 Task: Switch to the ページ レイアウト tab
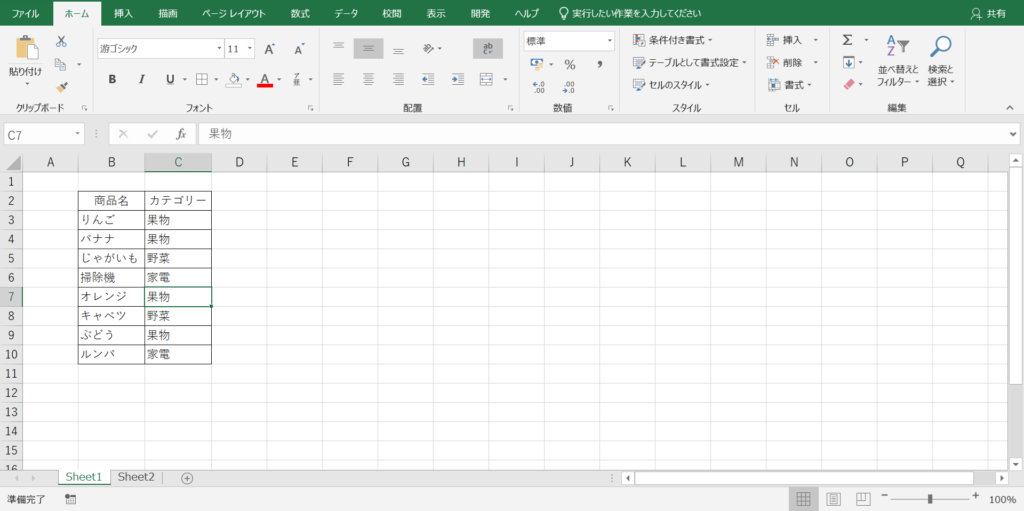coord(234,13)
